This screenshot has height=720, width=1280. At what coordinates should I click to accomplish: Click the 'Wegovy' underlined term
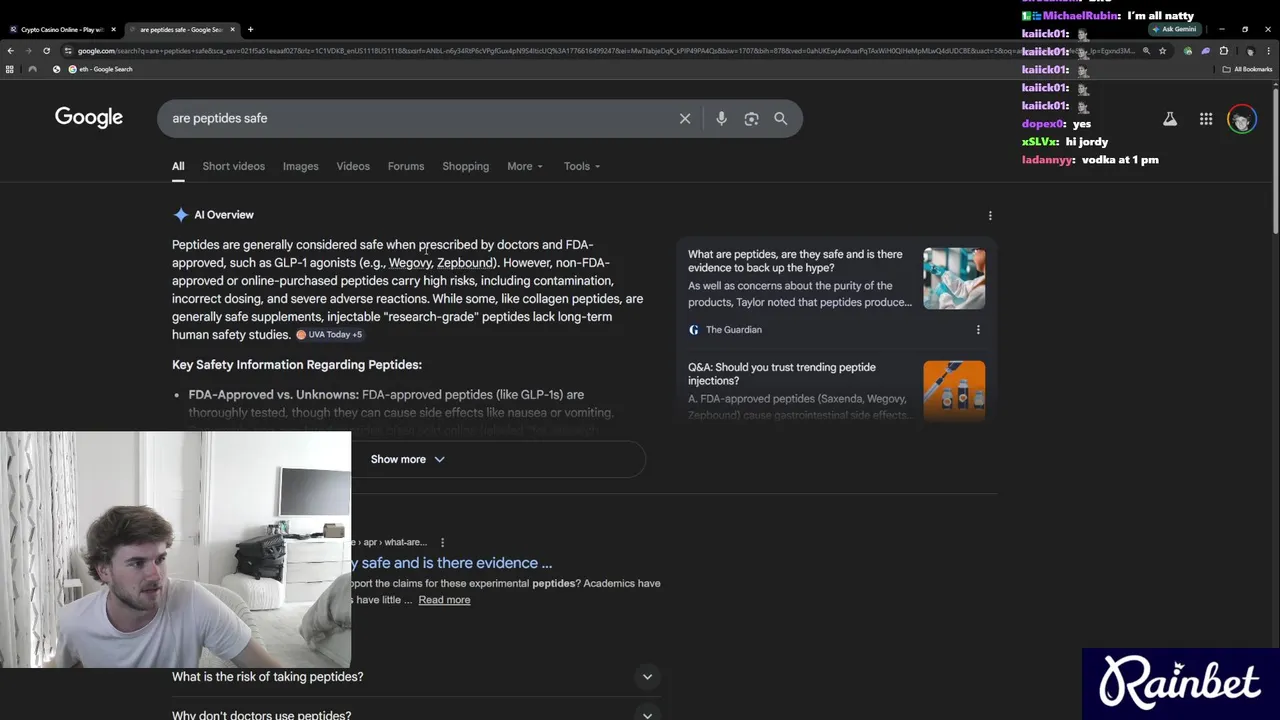click(410, 263)
